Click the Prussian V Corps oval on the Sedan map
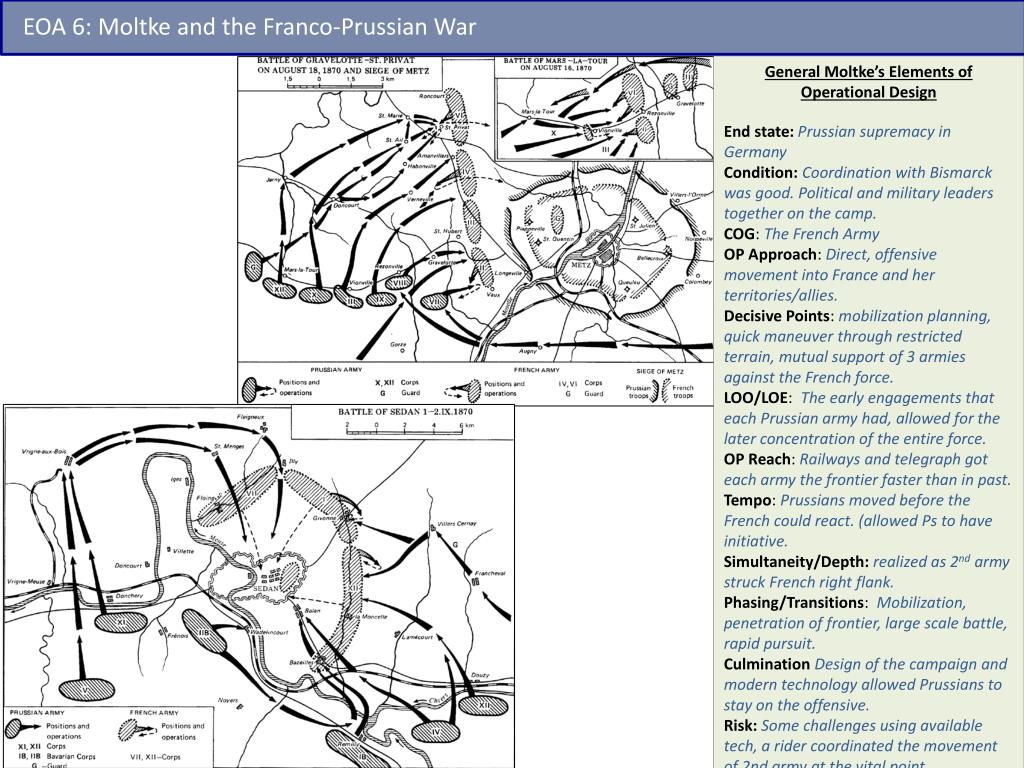 86,690
